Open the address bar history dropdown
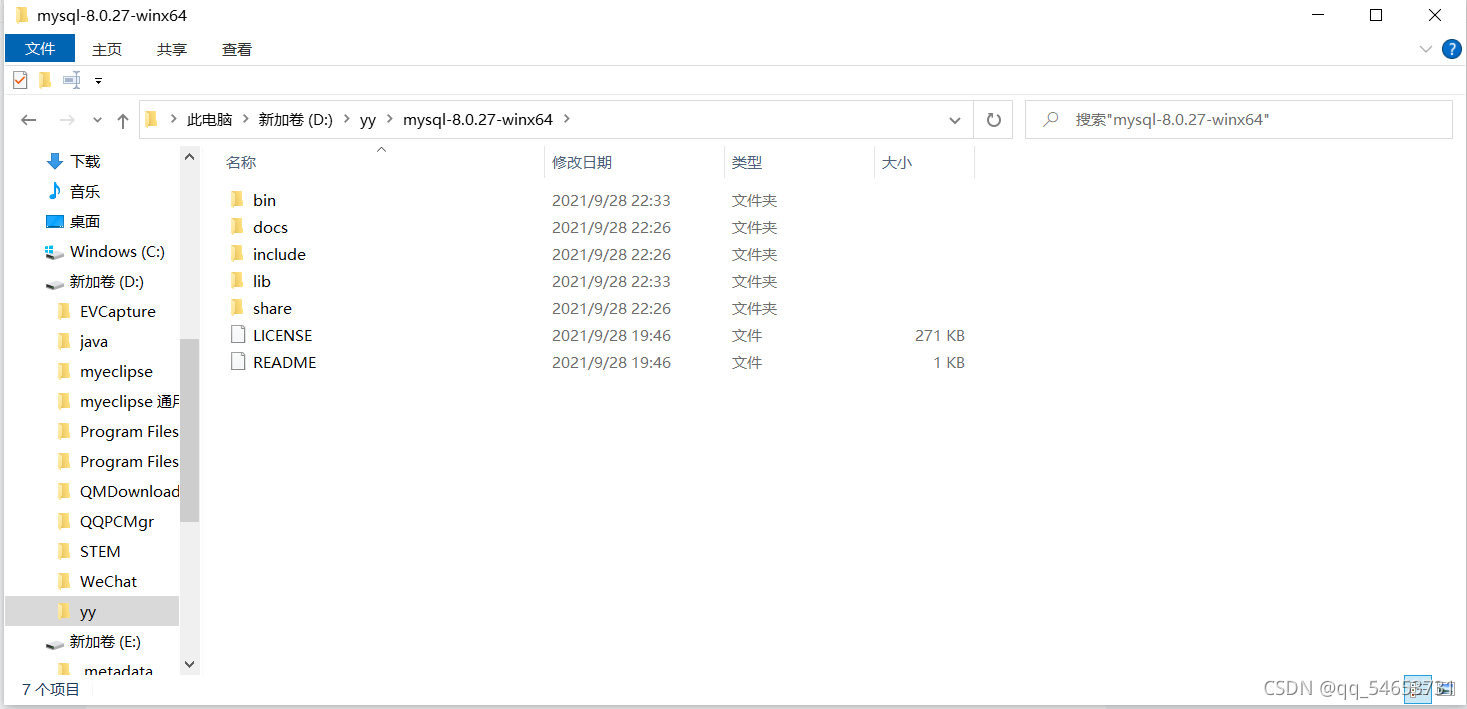 tap(954, 120)
